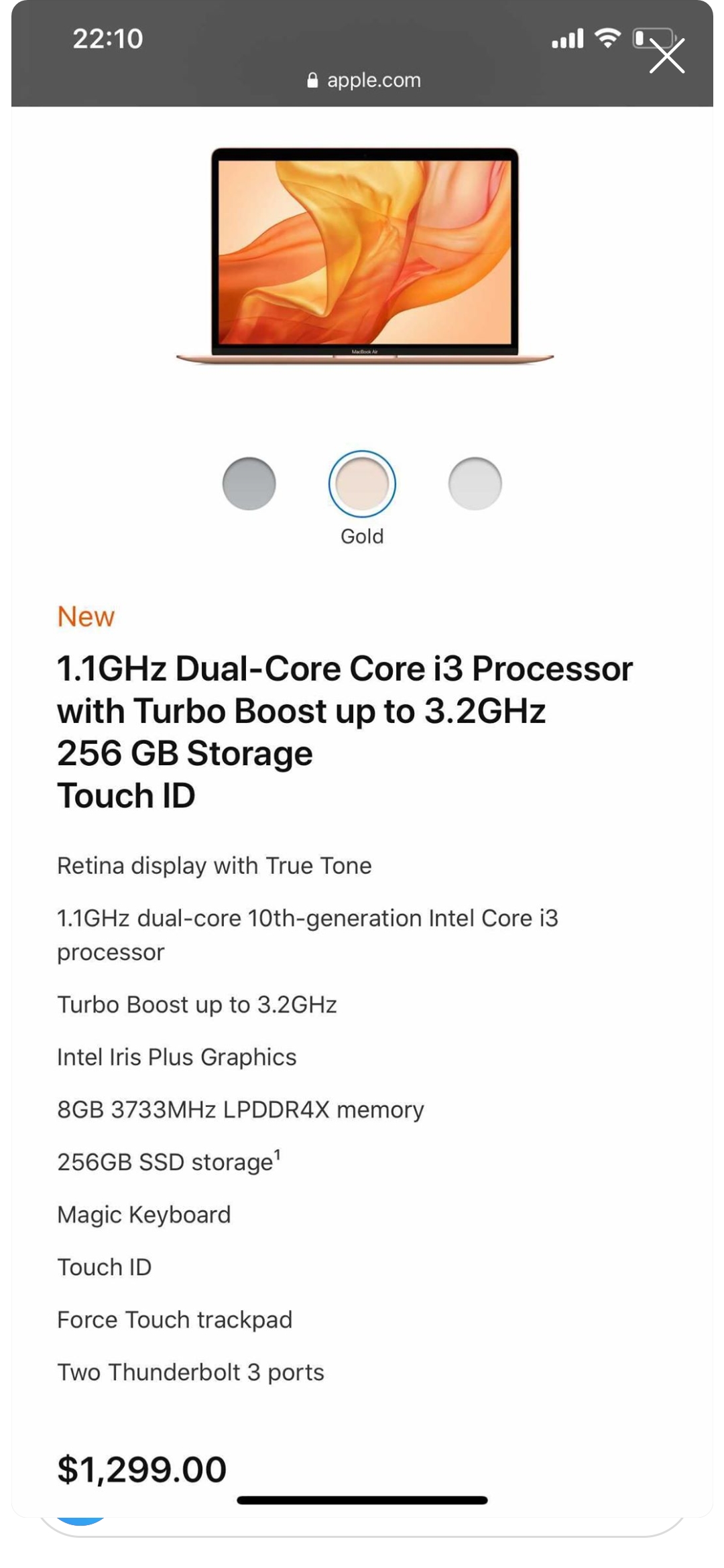Click the orange "New" label
The width and height of the screenshot is (724, 1568).
click(86, 616)
